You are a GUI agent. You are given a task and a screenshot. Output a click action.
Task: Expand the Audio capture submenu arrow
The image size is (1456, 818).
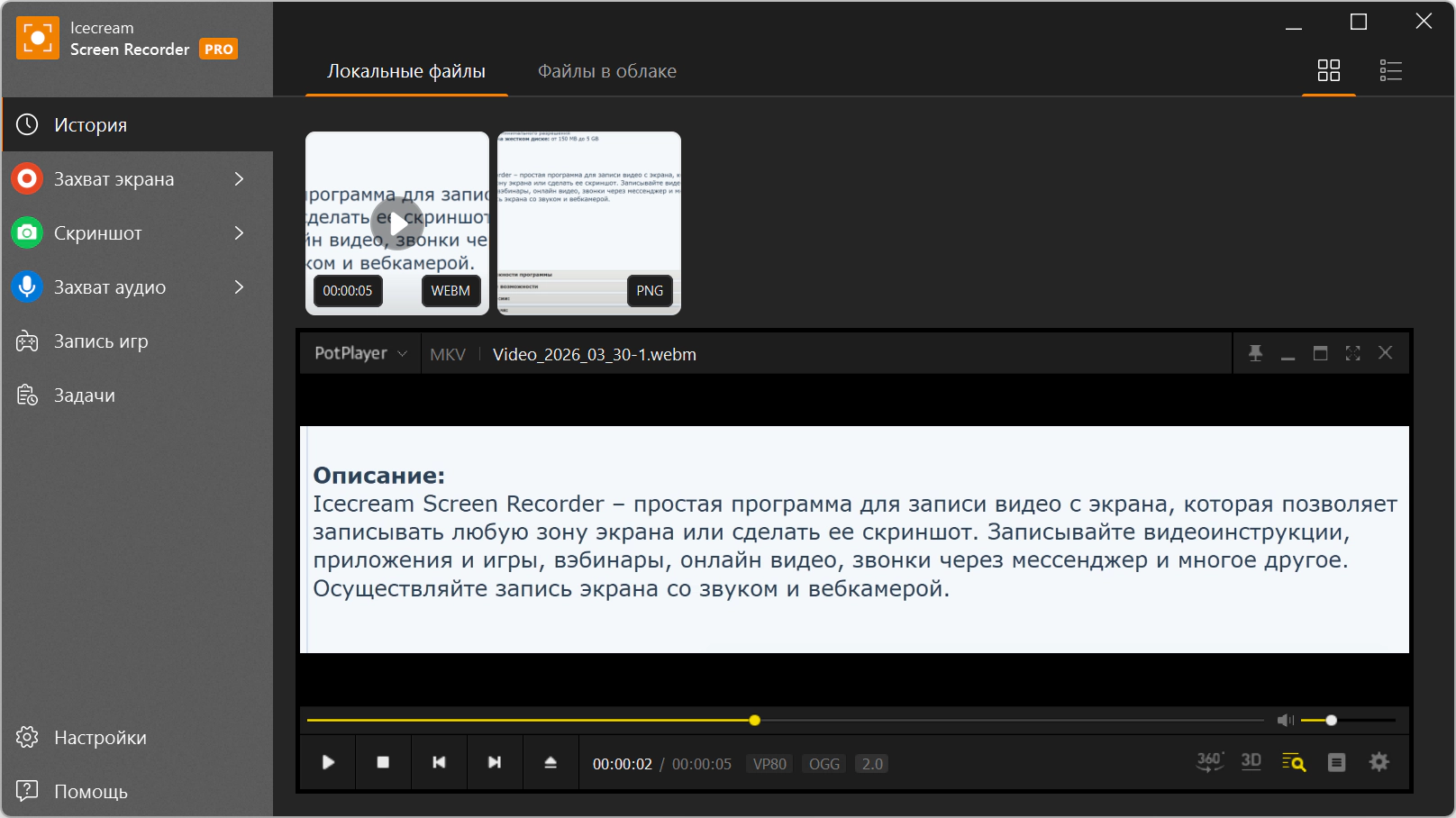[x=239, y=286]
